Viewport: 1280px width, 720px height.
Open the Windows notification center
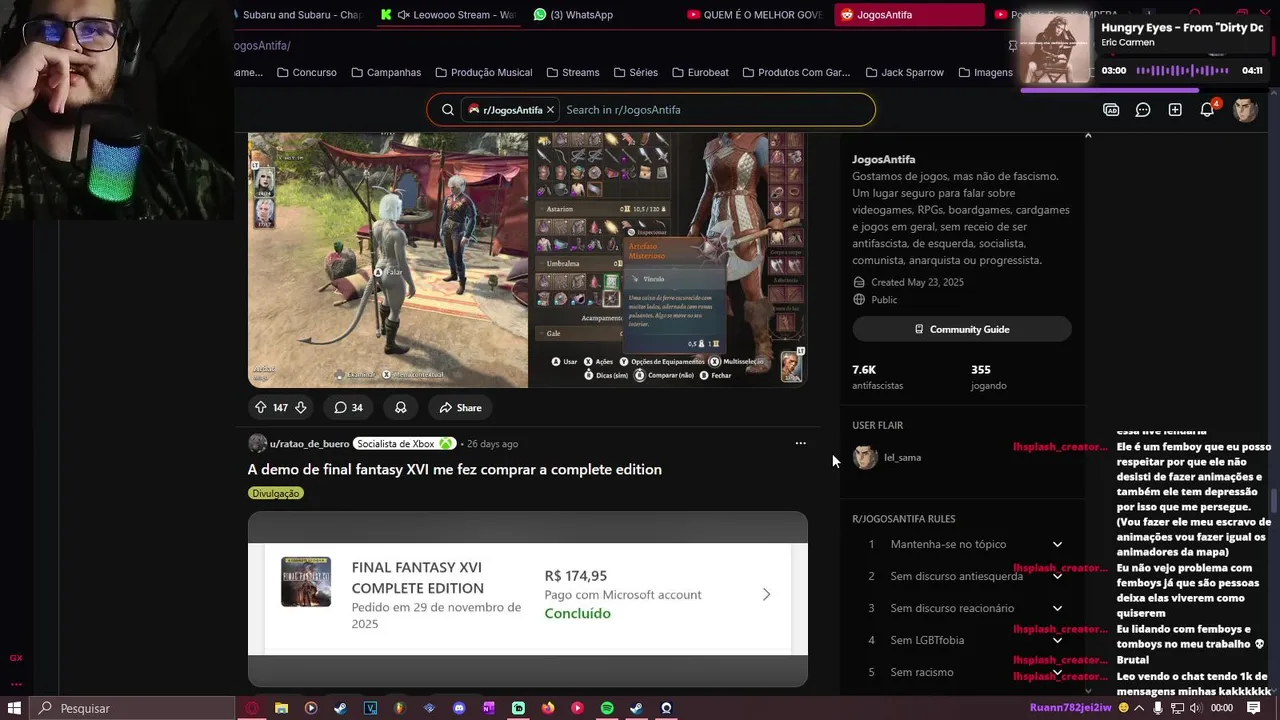point(1253,708)
